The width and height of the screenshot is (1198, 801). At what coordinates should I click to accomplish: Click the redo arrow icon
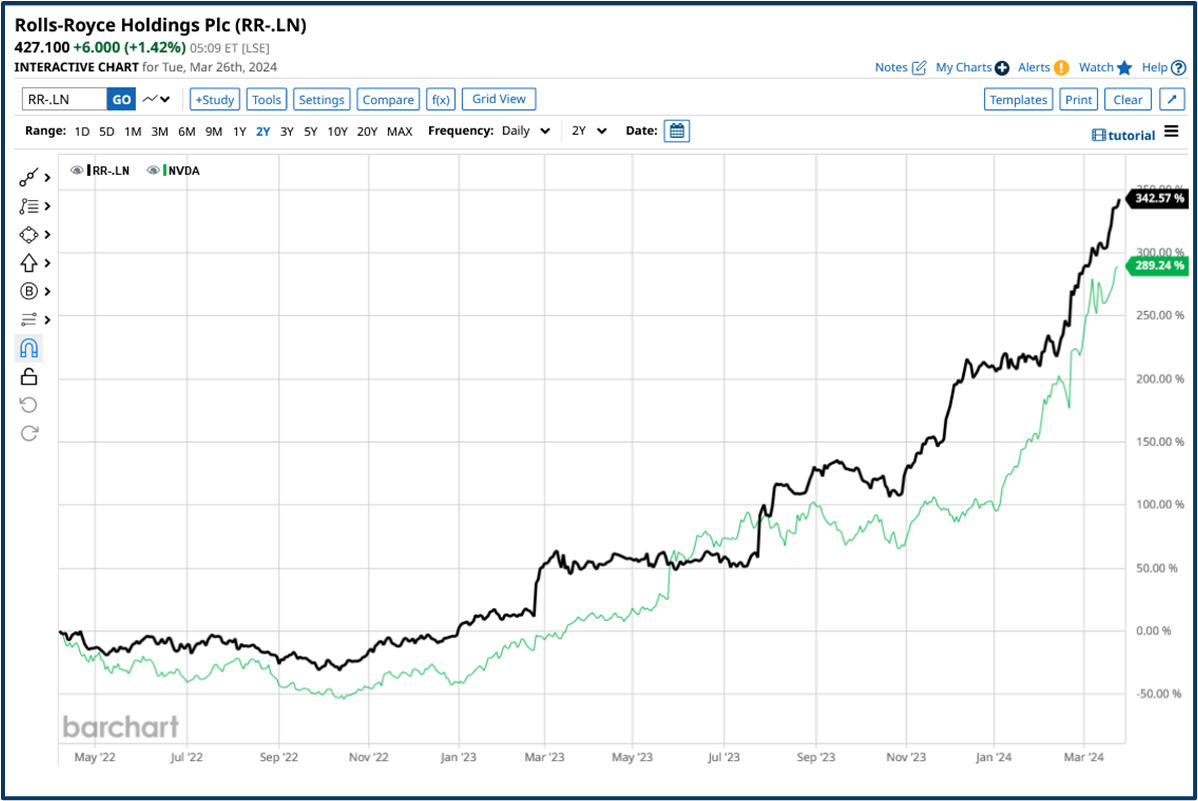[30, 432]
